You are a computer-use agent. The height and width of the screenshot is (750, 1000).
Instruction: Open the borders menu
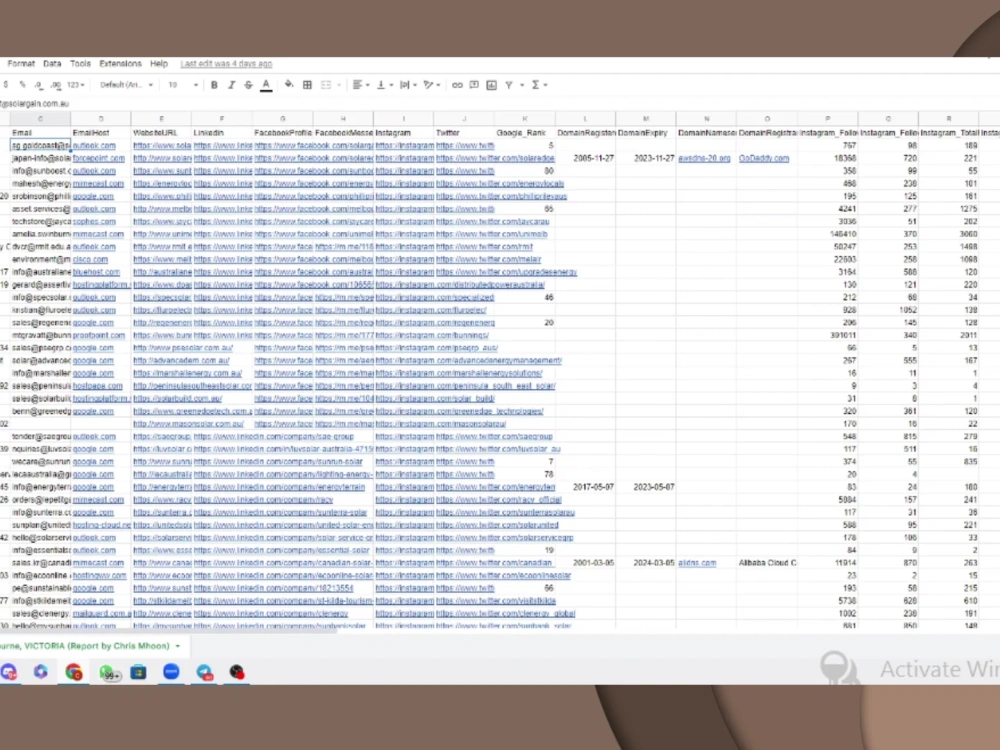coord(307,85)
